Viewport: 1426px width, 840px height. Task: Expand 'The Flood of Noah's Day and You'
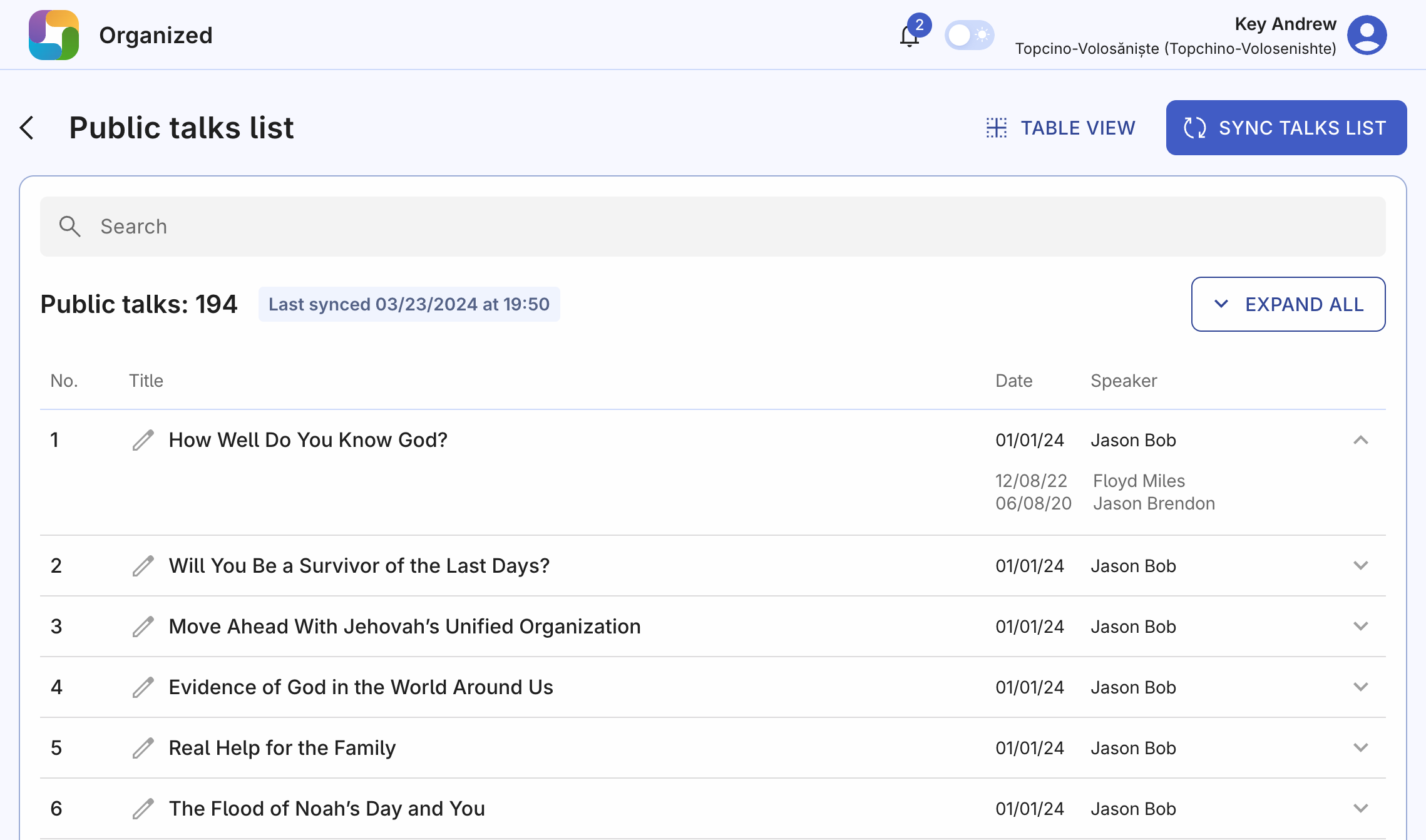1361,809
